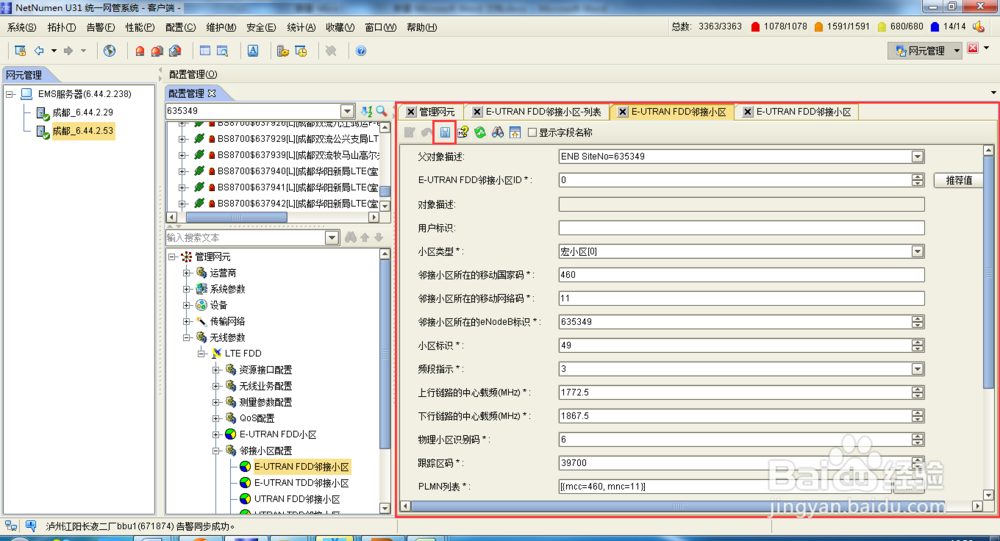Click the double red alarm lamp icon

click(x=157, y=51)
